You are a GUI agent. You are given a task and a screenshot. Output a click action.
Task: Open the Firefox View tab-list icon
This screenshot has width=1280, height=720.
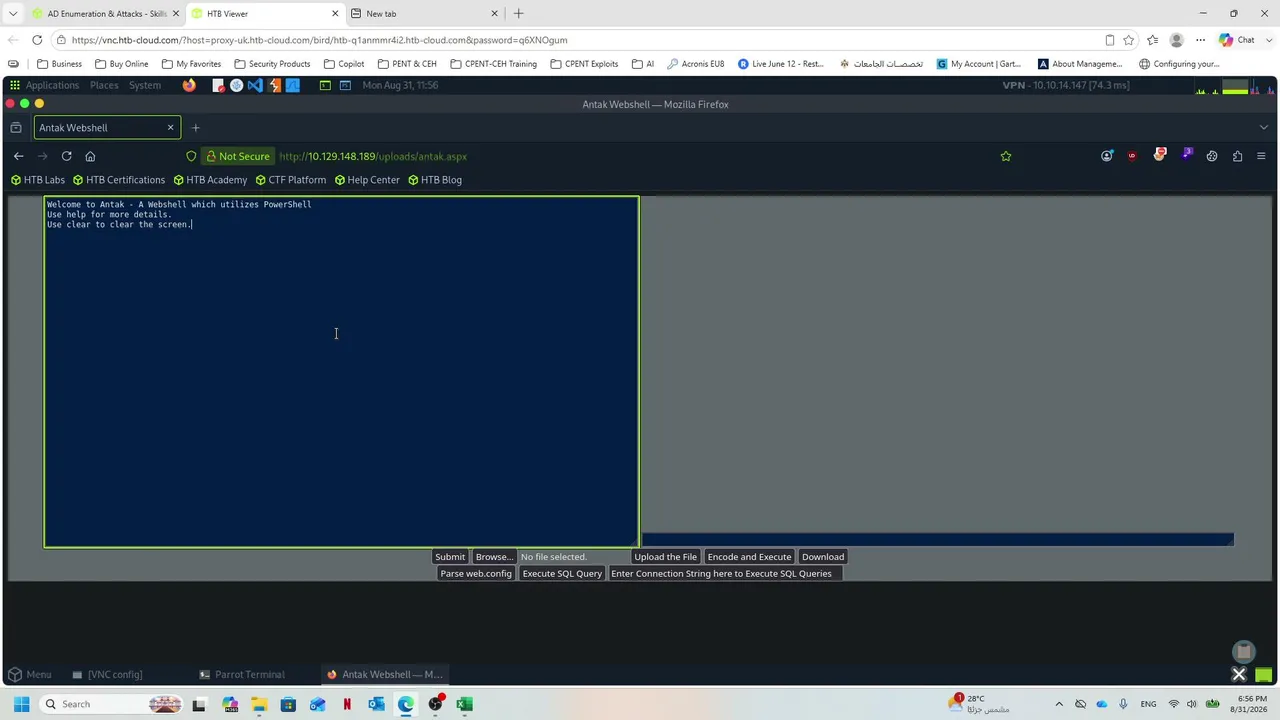(16, 128)
